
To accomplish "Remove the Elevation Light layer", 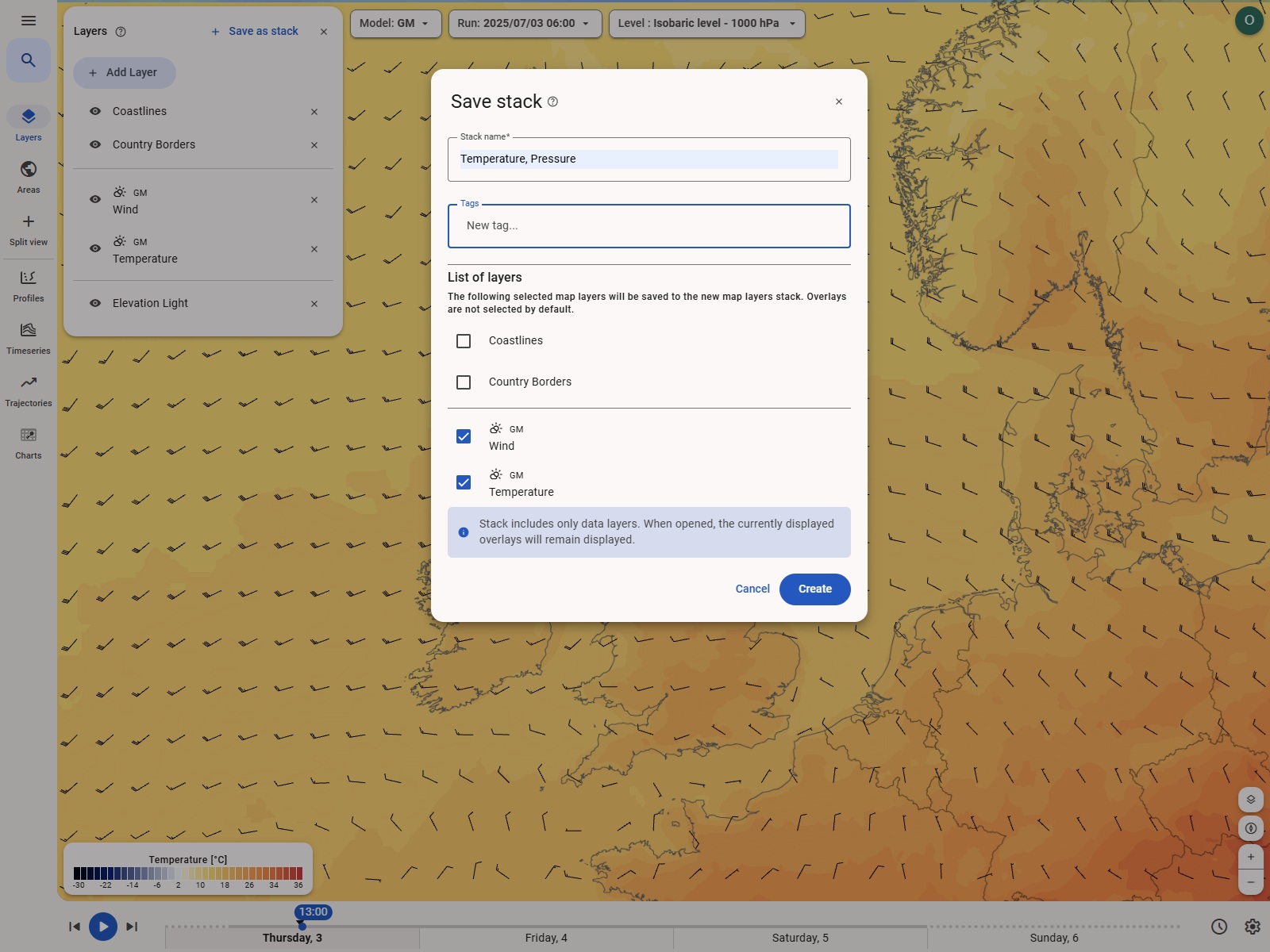I will point(314,304).
